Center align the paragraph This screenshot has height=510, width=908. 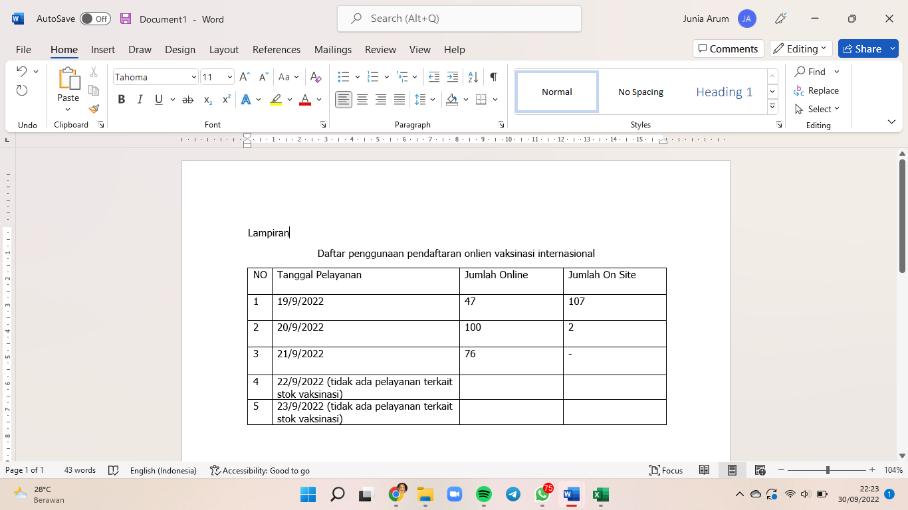(362, 100)
